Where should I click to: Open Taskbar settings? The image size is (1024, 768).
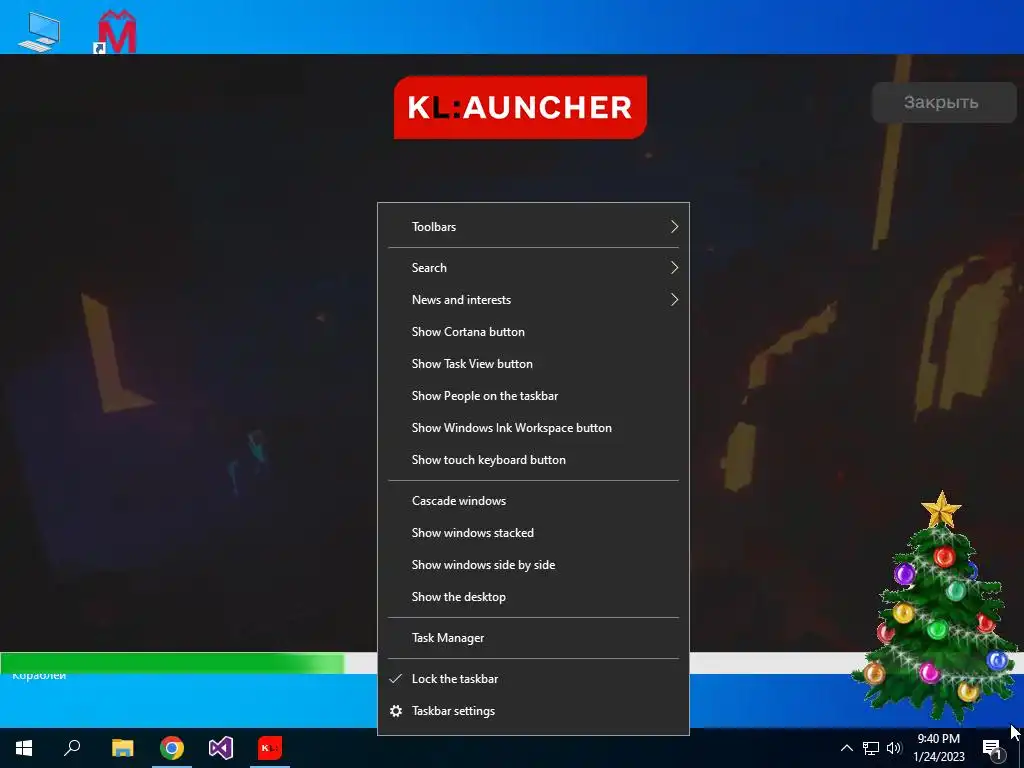tap(534, 711)
